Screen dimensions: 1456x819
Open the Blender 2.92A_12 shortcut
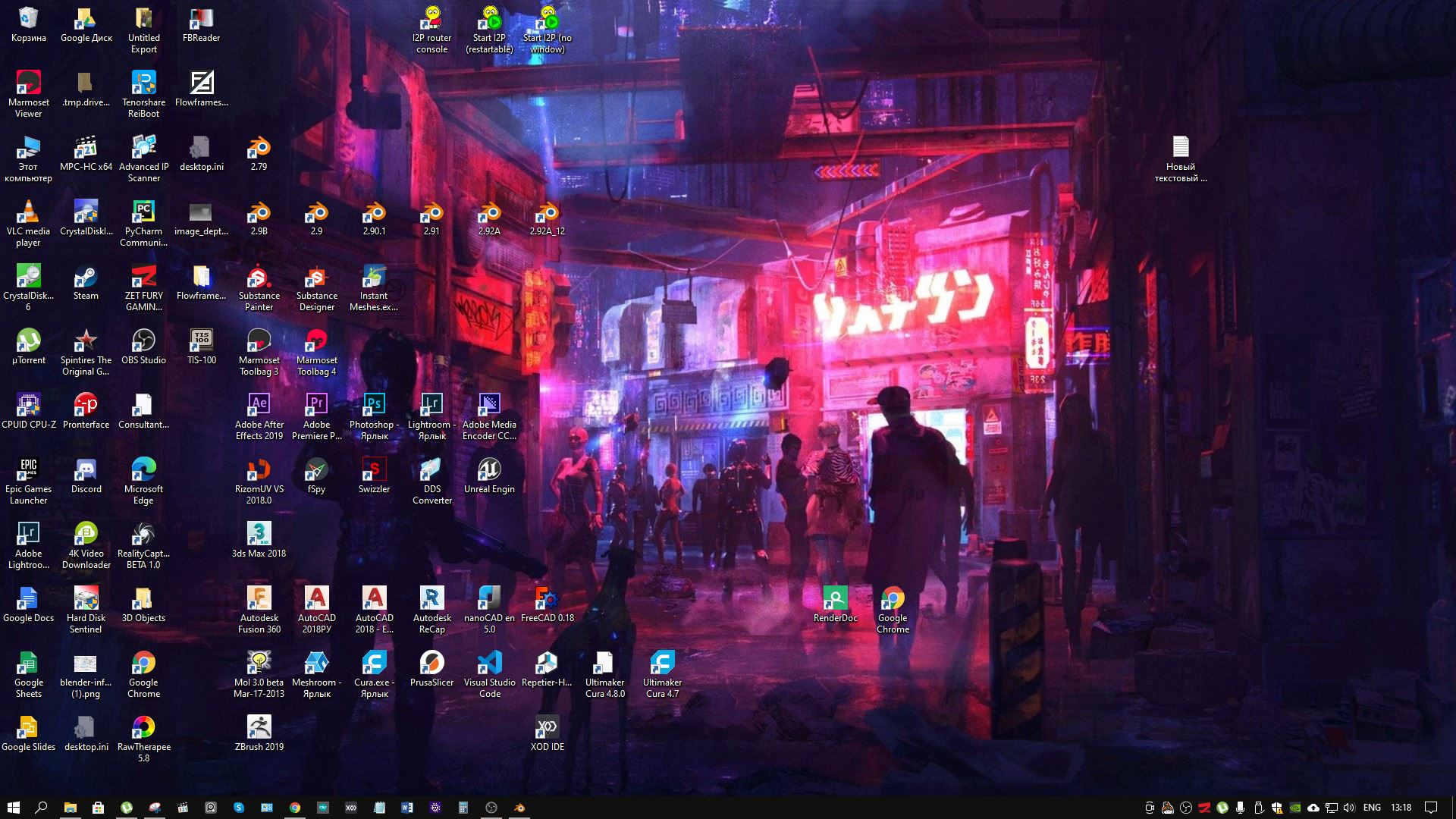pos(547,218)
